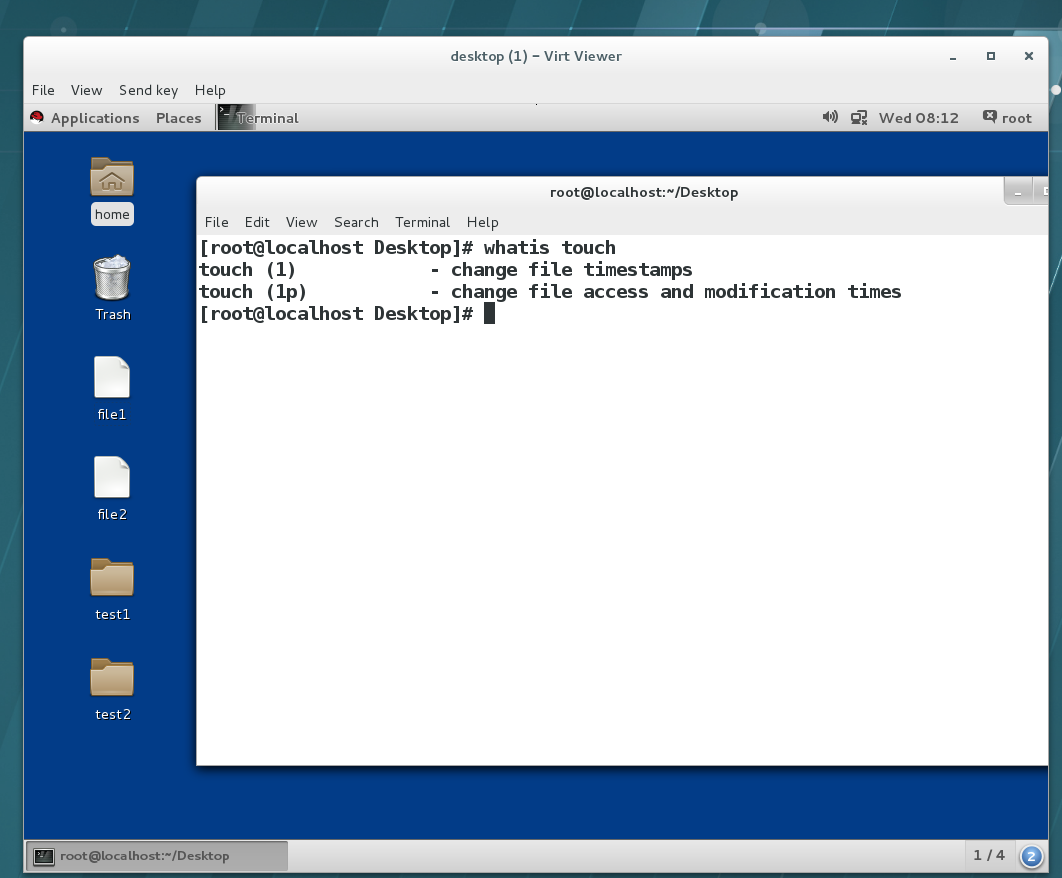
Task: Open Virt Viewer View menu
Action: tap(86, 90)
